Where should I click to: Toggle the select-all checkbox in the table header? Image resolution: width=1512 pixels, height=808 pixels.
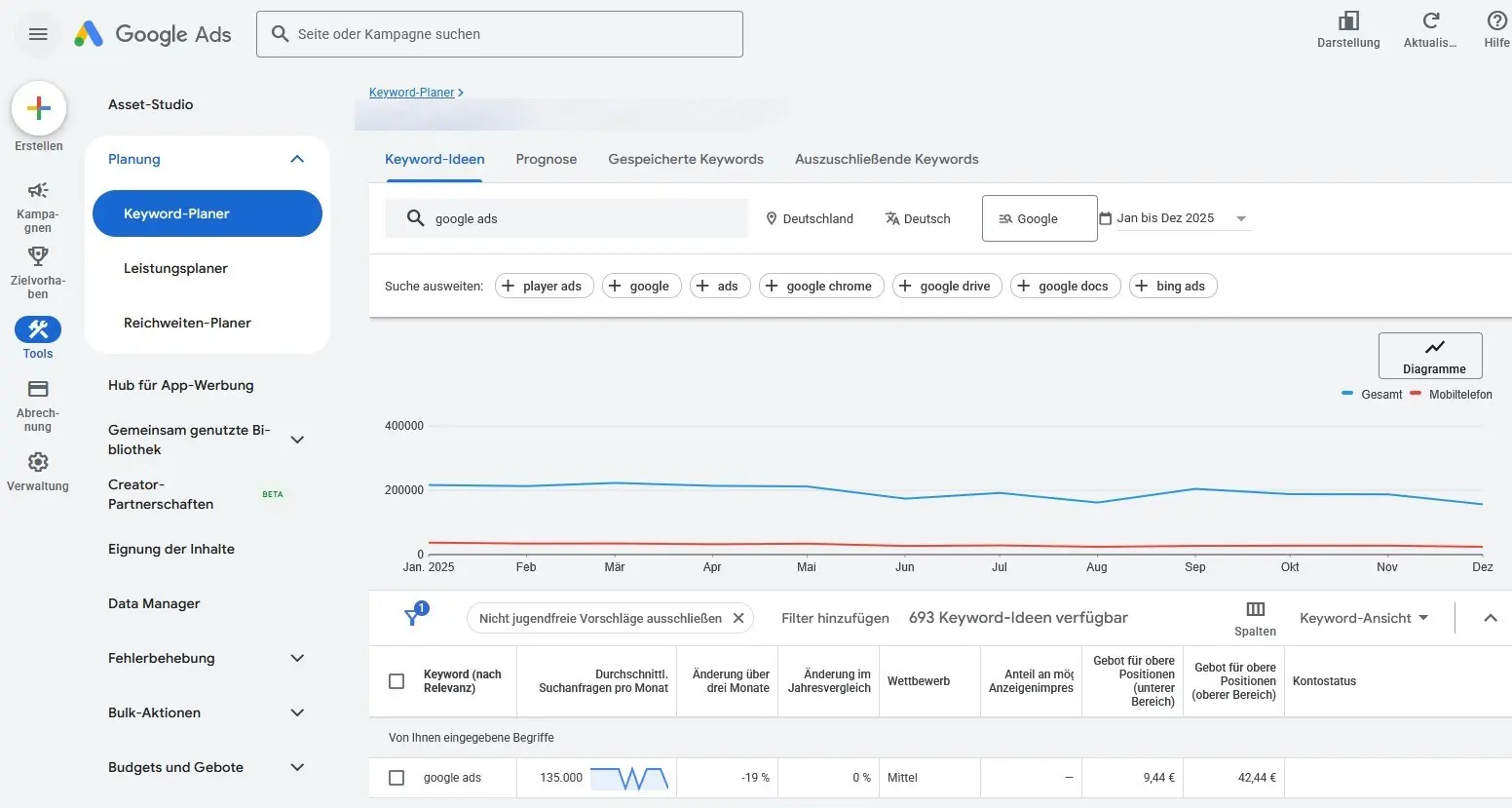[397, 681]
